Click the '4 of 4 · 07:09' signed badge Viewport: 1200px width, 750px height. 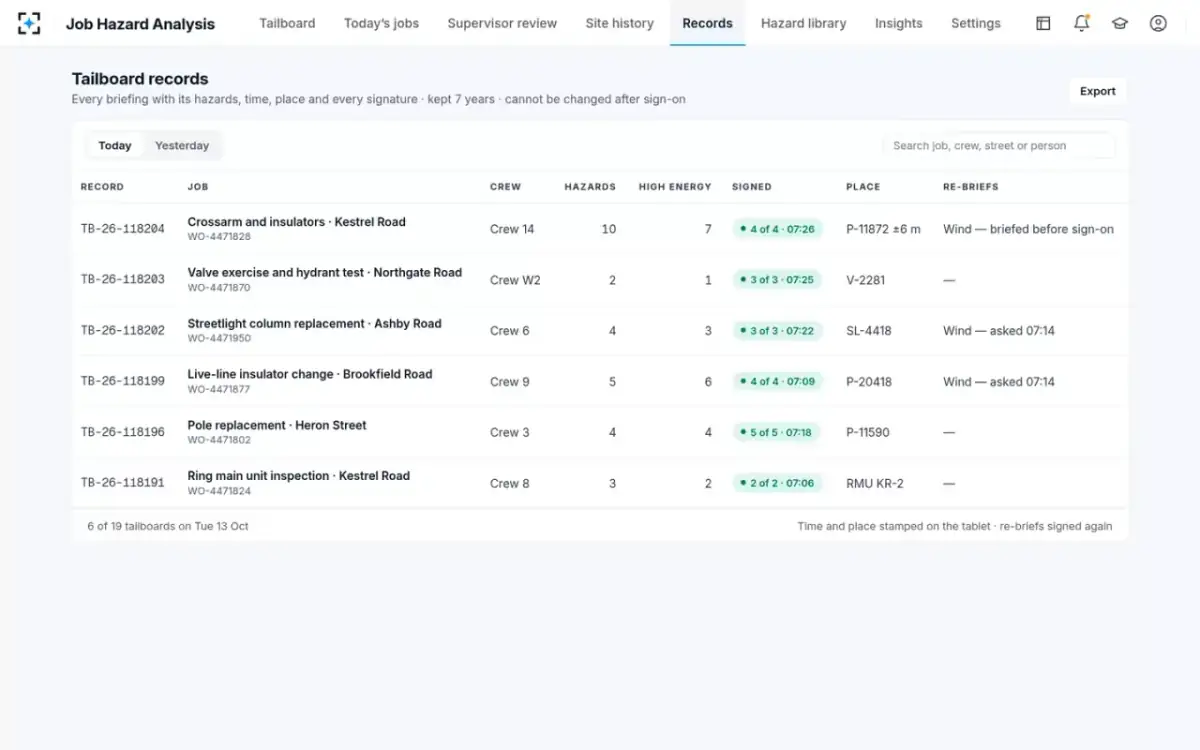click(x=777, y=382)
